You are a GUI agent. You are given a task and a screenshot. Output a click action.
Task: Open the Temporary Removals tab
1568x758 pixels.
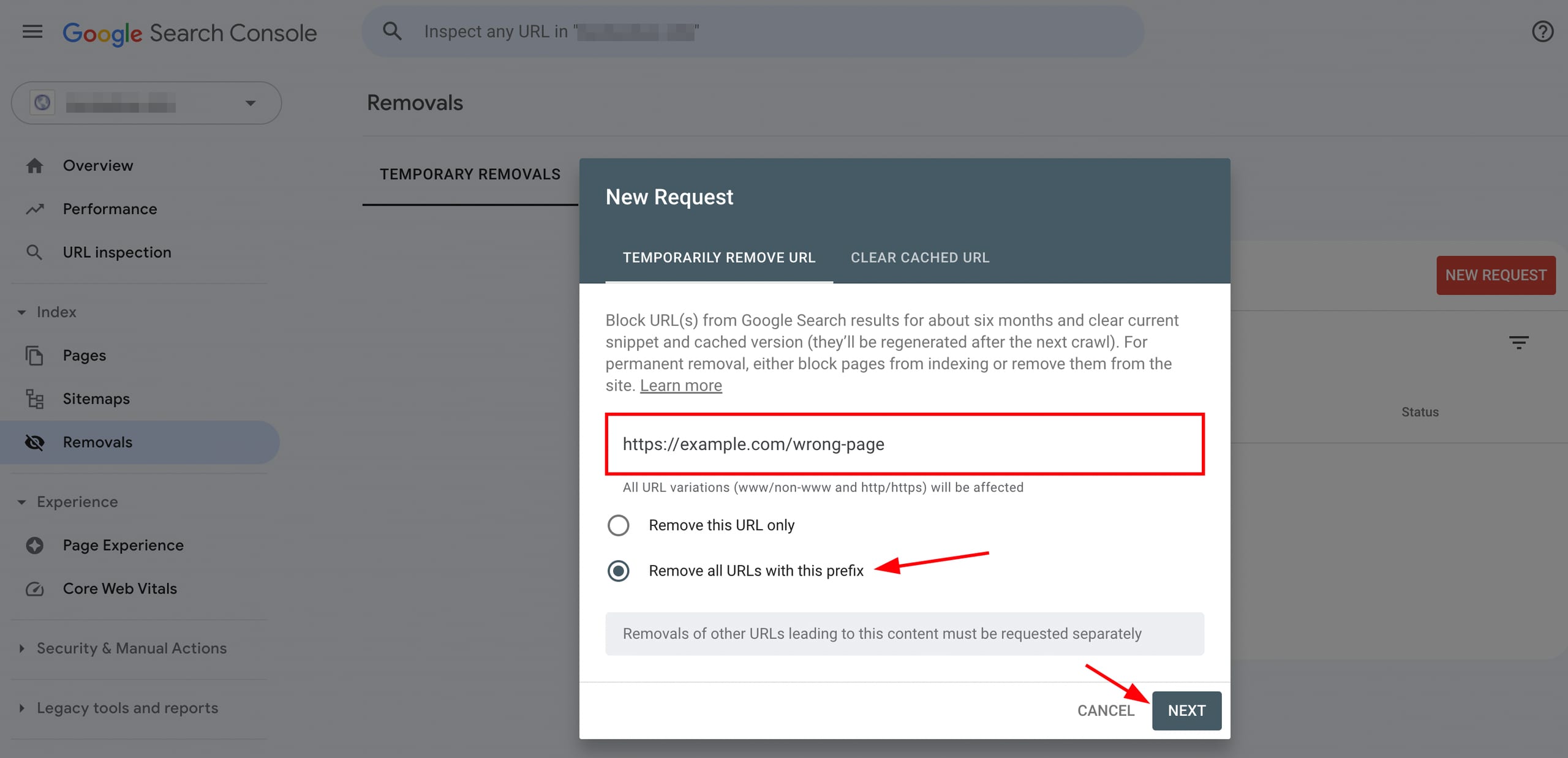coord(470,174)
